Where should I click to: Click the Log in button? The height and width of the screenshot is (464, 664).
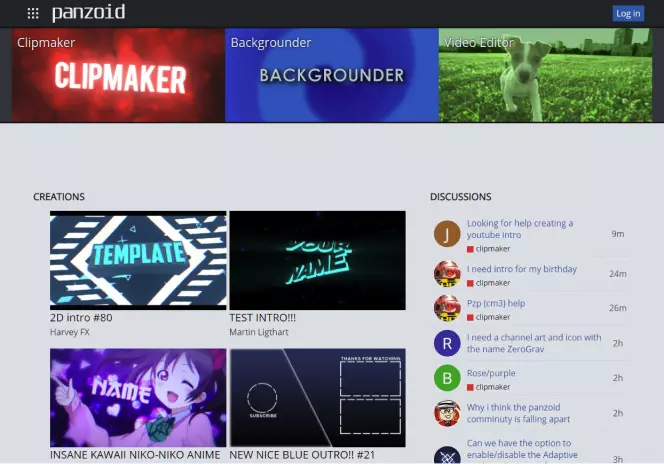pyautogui.click(x=628, y=14)
